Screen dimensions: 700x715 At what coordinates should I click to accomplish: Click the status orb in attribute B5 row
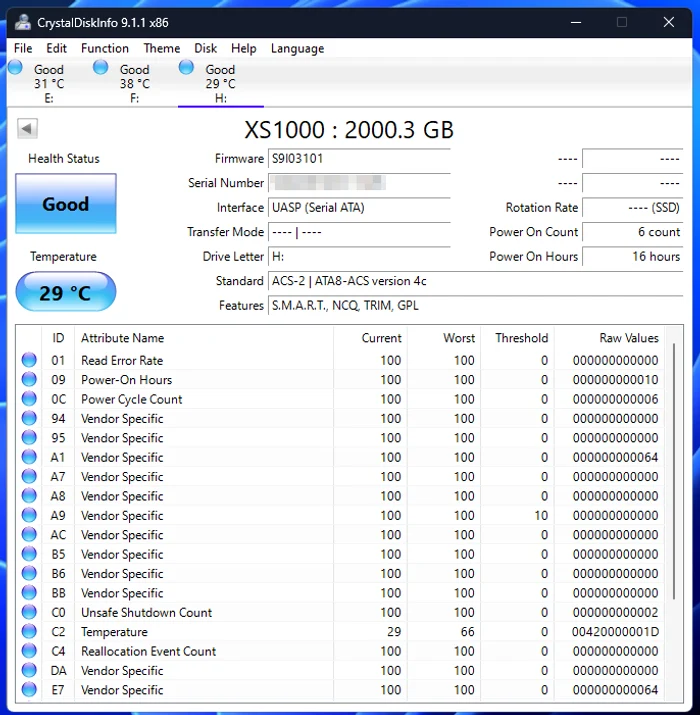[29, 554]
